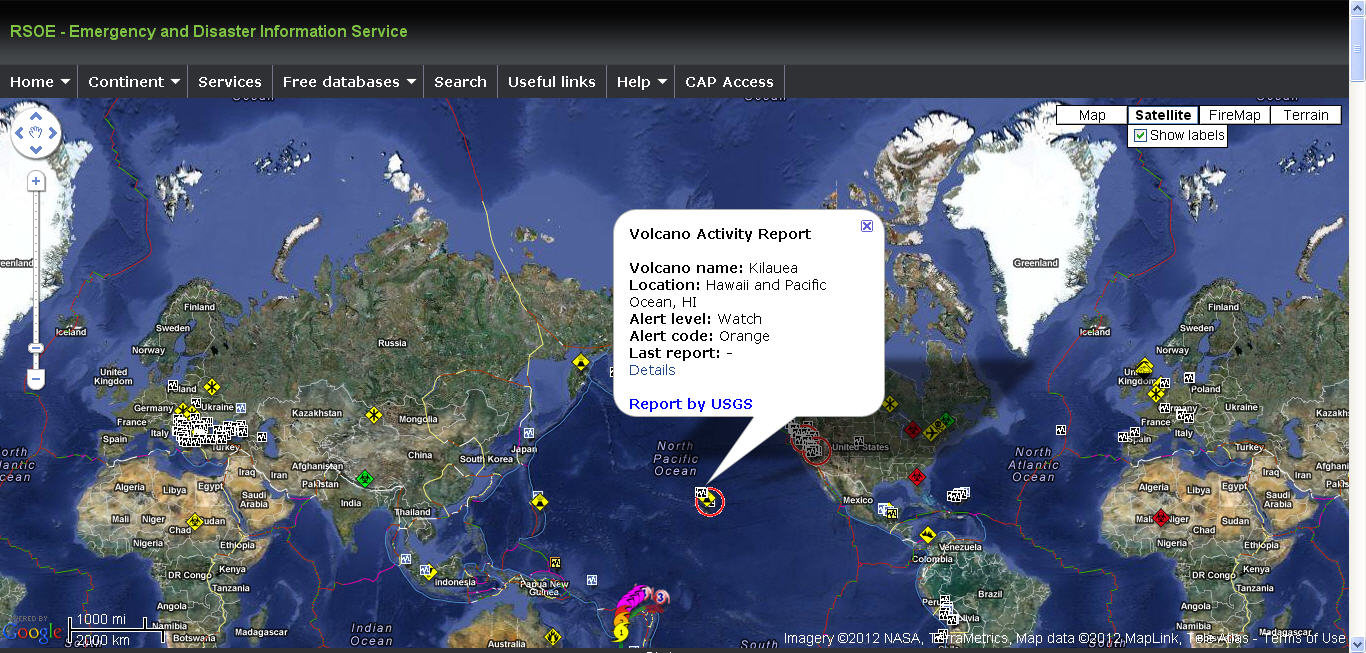Viewport: 1366px width, 653px height.
Task: Close the Volcano Activity Report popup
Action: pyautogui.click(x=867, y=226)
